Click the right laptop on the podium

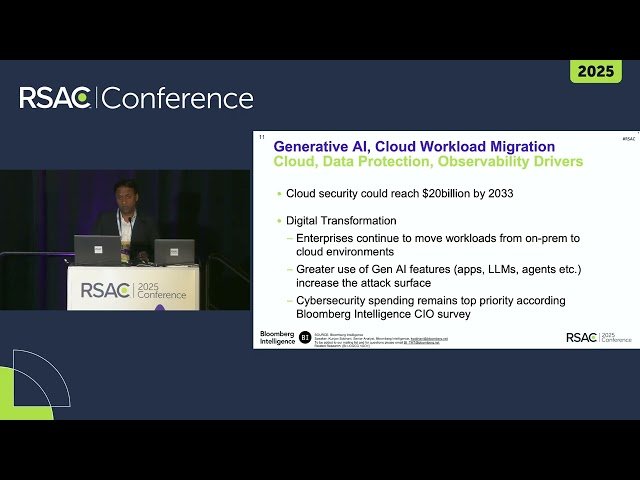pos(174,251)
